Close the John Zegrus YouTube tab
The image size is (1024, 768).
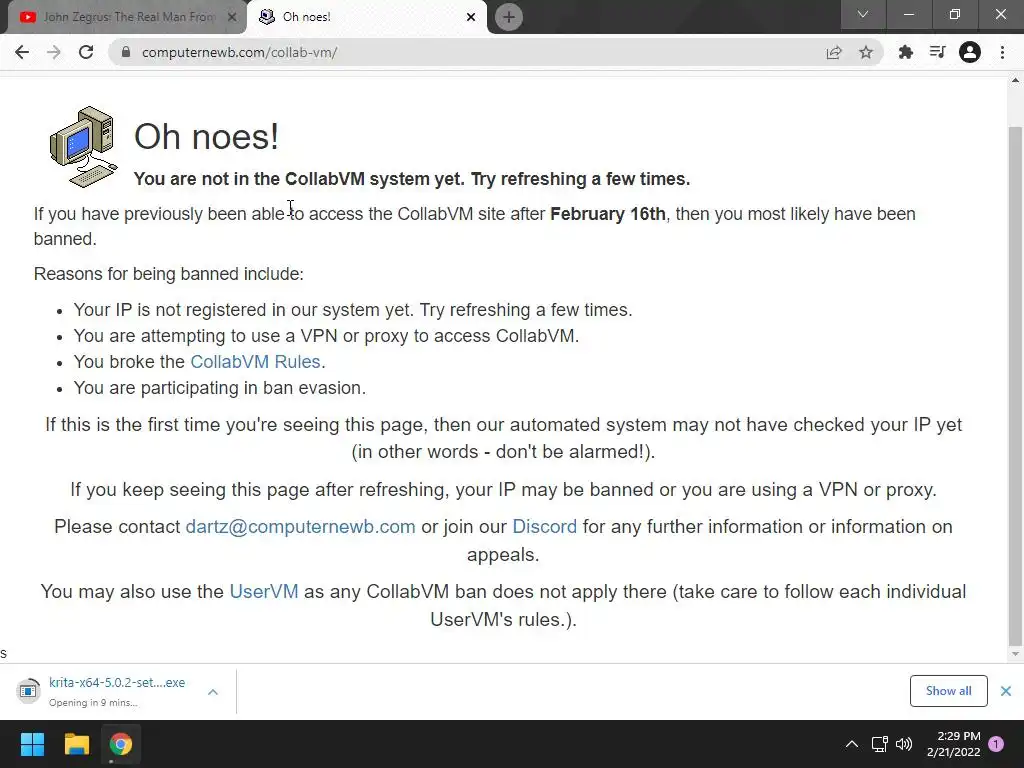[x=232, y=17]
